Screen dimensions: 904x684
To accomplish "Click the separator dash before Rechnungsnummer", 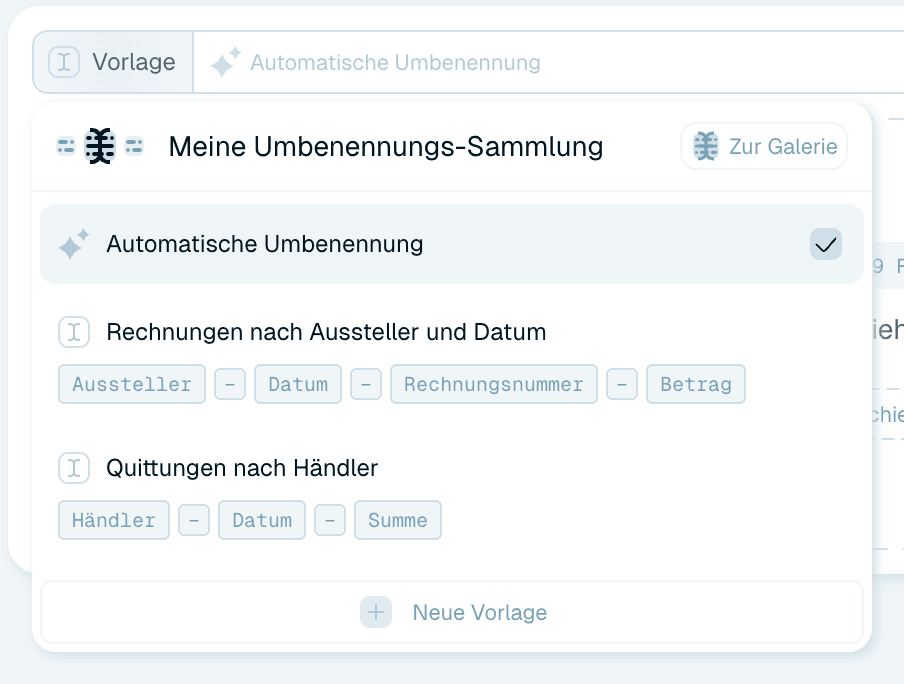I will (x=366, y=384).
